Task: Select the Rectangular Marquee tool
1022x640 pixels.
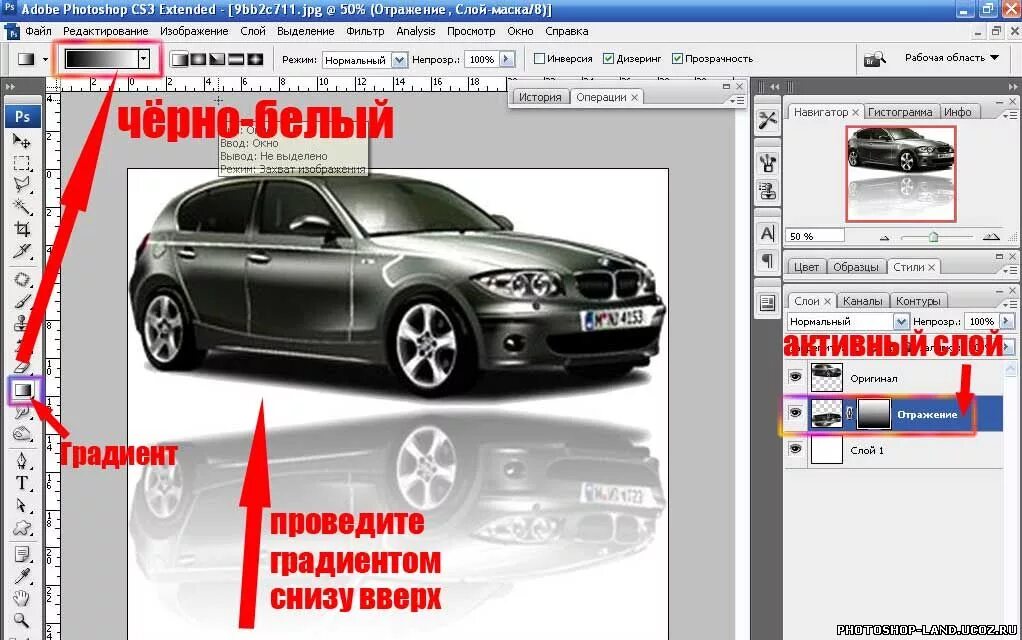Action: click(x=22, y=163)
